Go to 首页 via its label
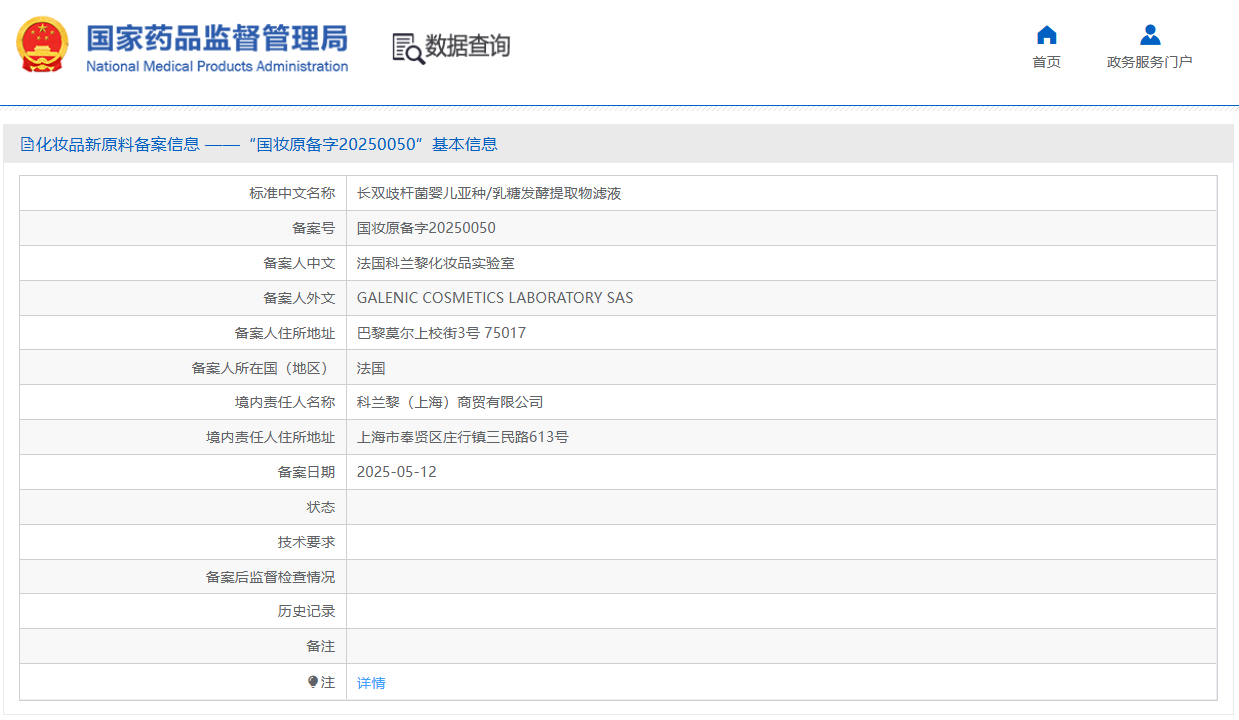This screenshot has width=1239, height=720. pos(1046,62)
